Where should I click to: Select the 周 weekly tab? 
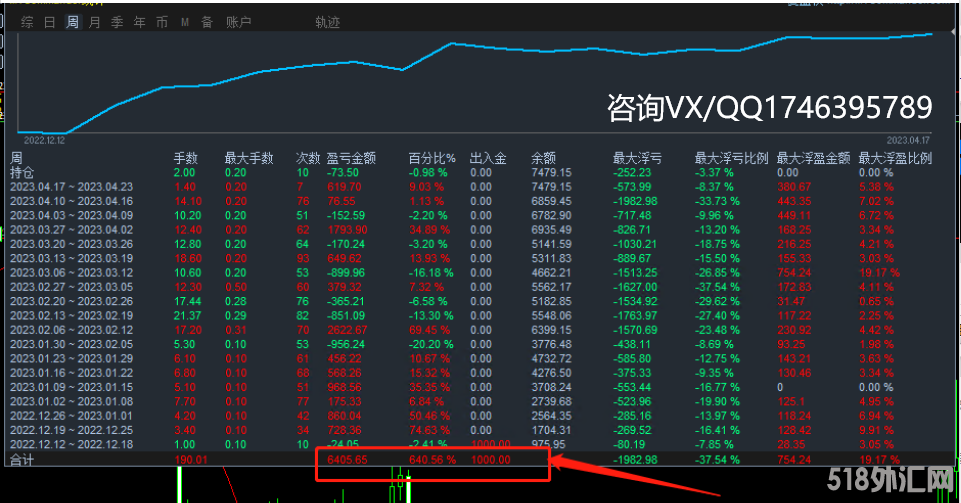(72, 22)
